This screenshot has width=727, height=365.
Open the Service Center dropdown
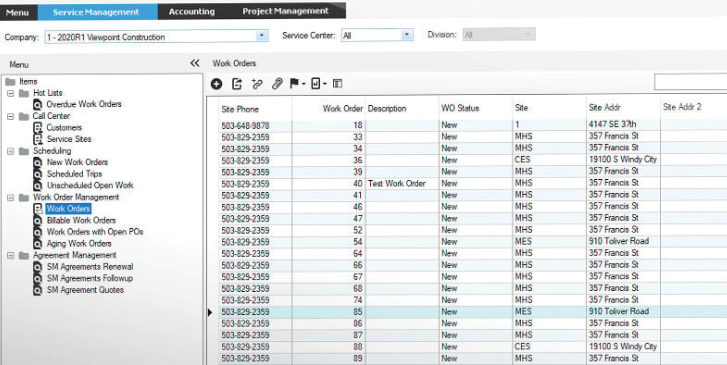pos(407,35)
